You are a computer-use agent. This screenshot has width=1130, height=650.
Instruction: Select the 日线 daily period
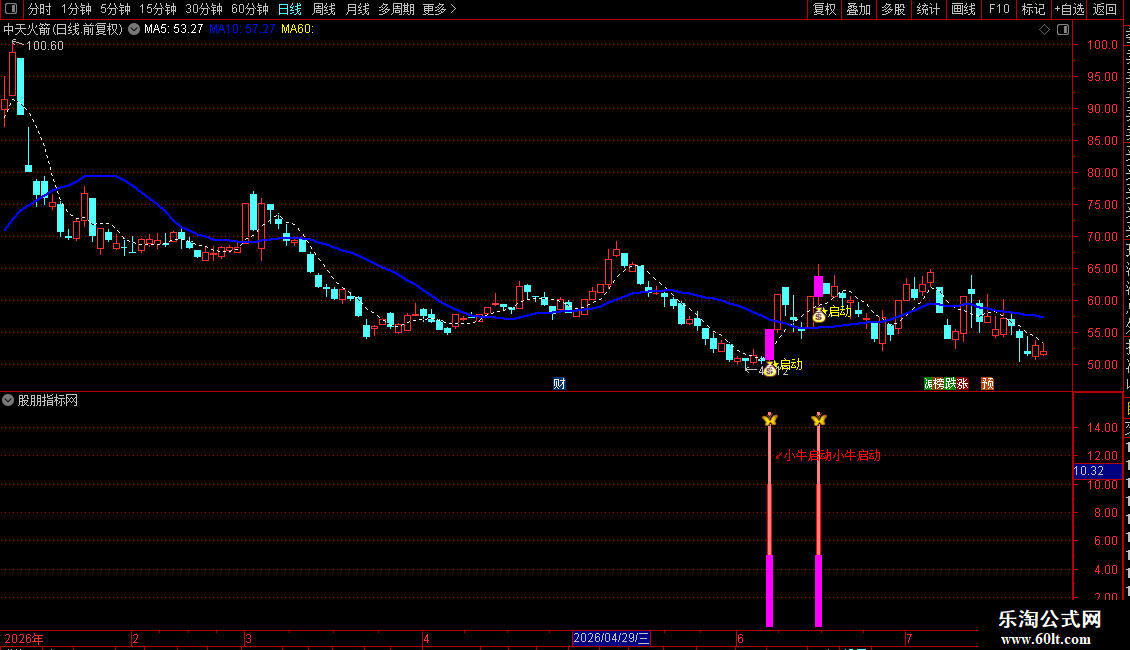coord(290,9)
